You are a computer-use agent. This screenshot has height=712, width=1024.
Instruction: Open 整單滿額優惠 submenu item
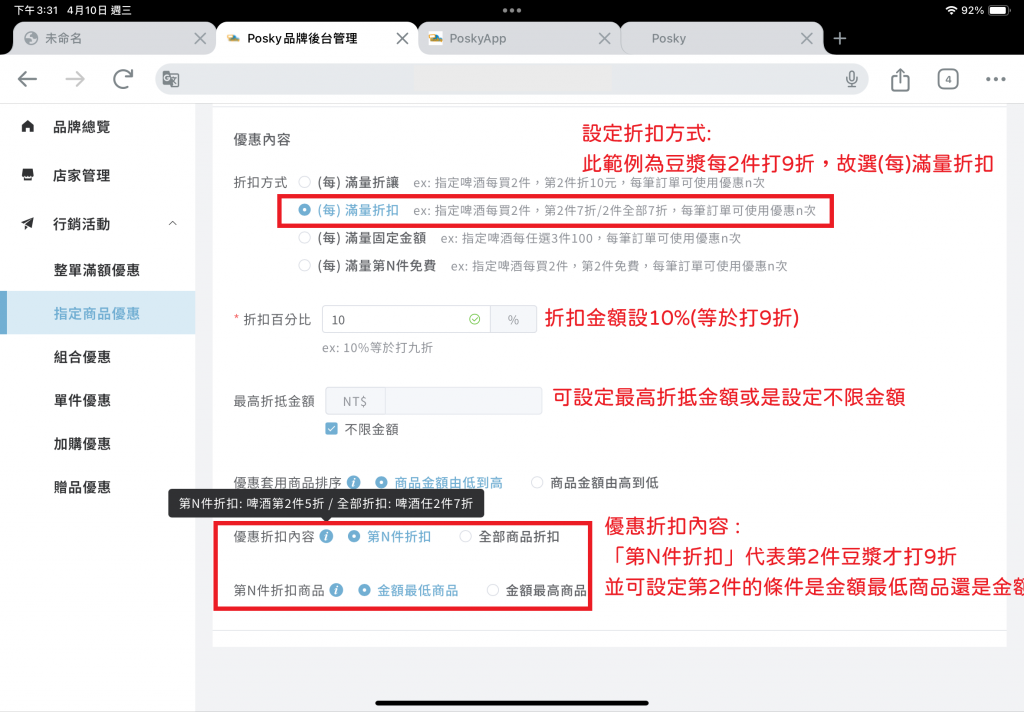tap(98, 270)
